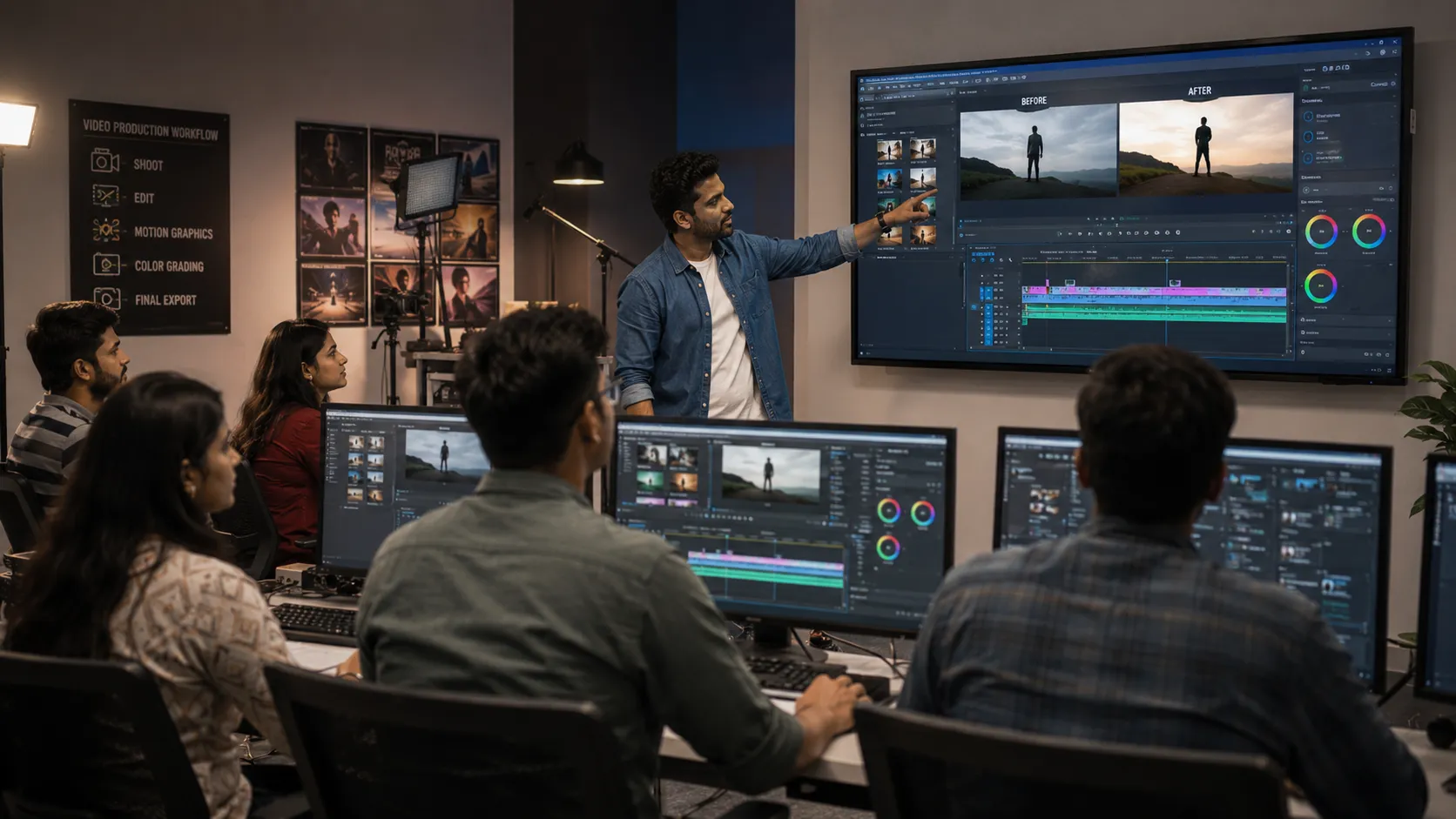Pick the second-row right thumbnail on wall screen
Viewport: 1456px width, 819px height.
coord(923,178)
